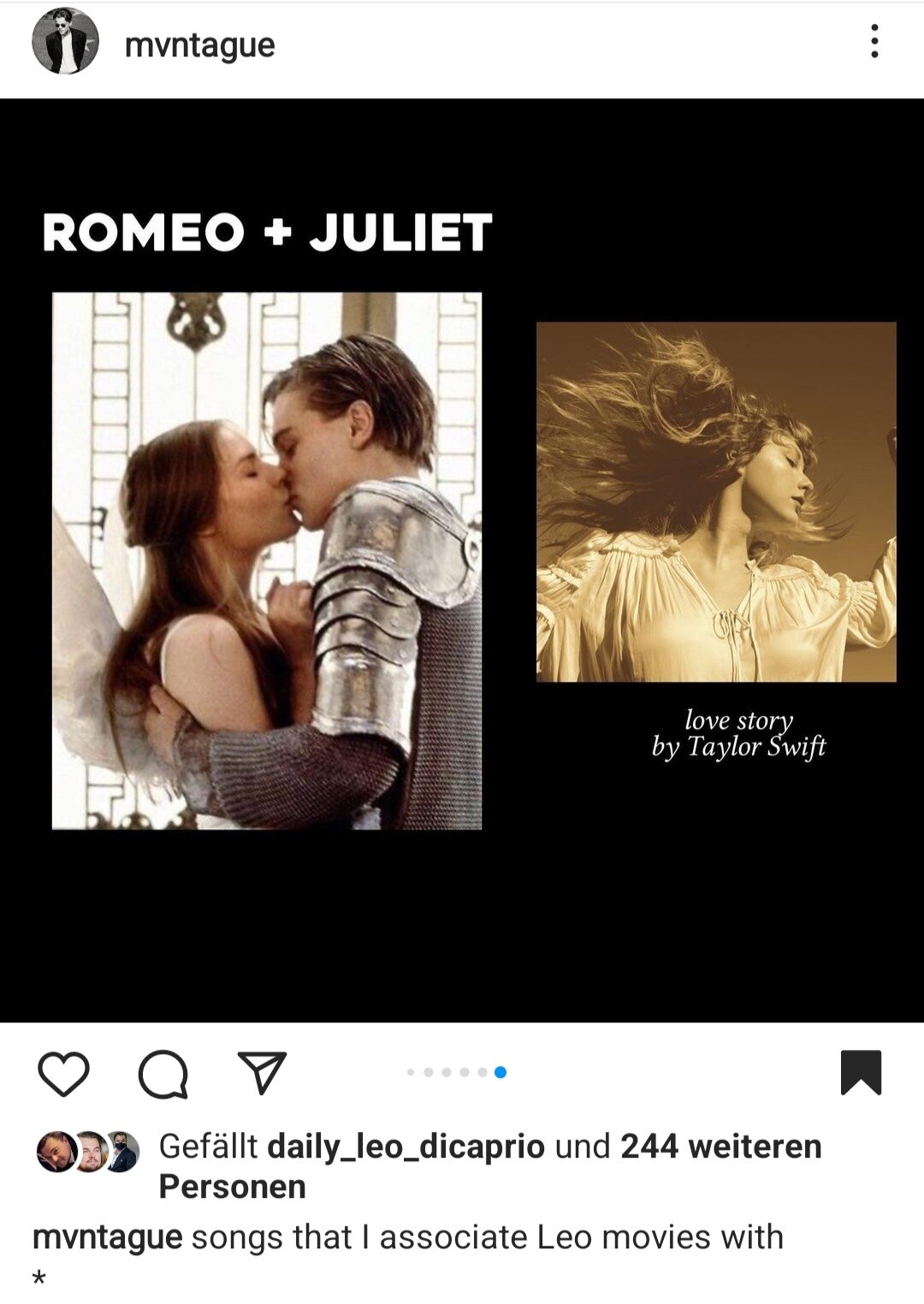Open daily_leo_dicaprio profile from likes

point(406,1147)
